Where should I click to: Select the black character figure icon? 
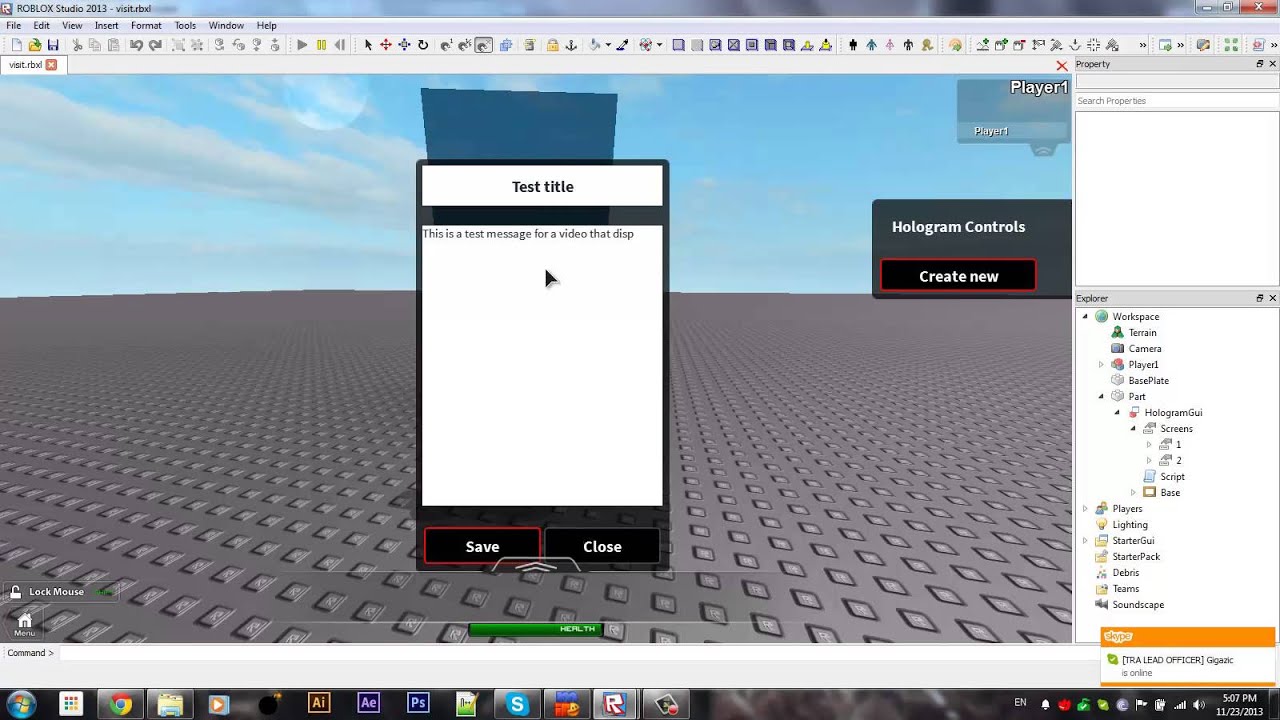click(x=853, y=45)
